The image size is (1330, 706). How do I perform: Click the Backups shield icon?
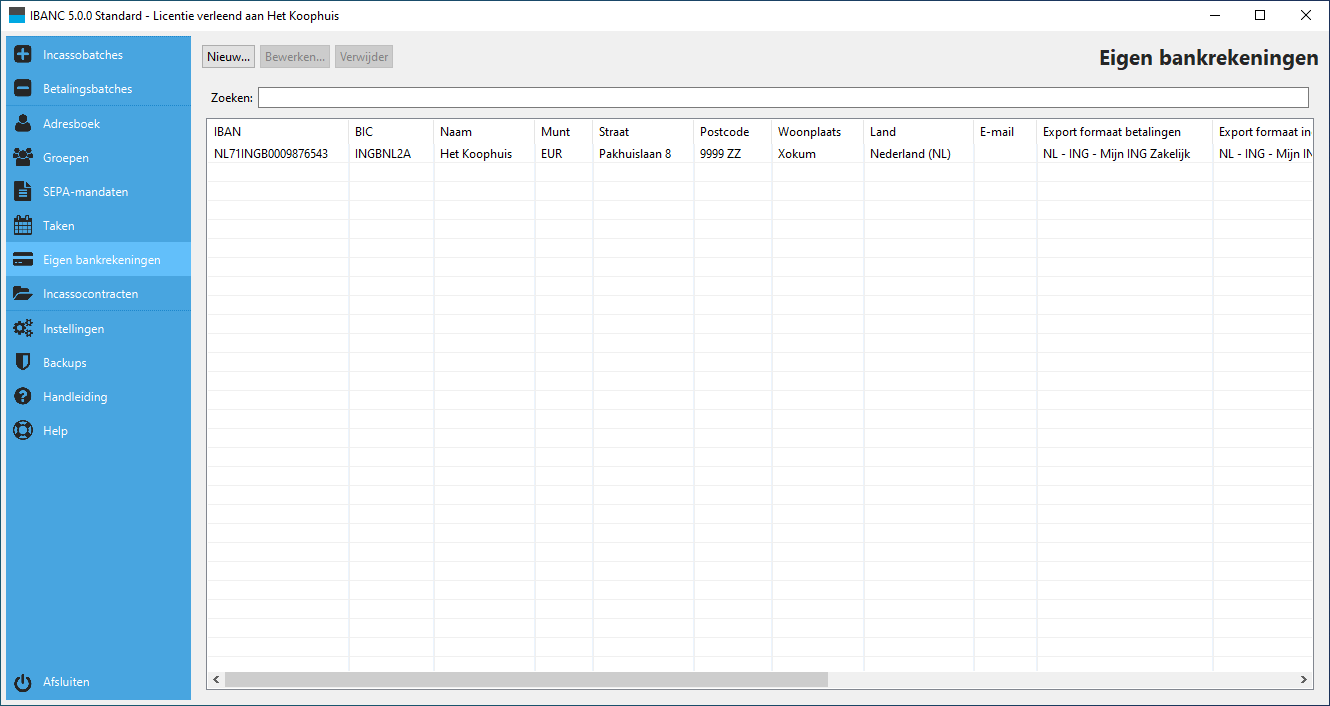[23, 363]
